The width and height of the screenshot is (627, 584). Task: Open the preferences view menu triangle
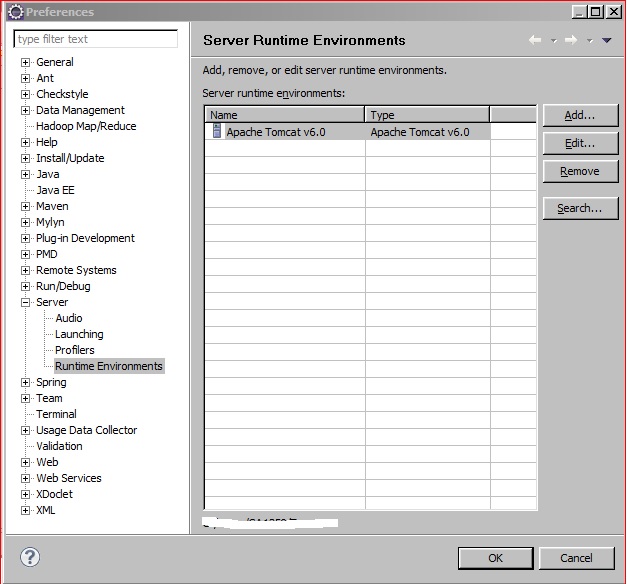coord(607,40)
